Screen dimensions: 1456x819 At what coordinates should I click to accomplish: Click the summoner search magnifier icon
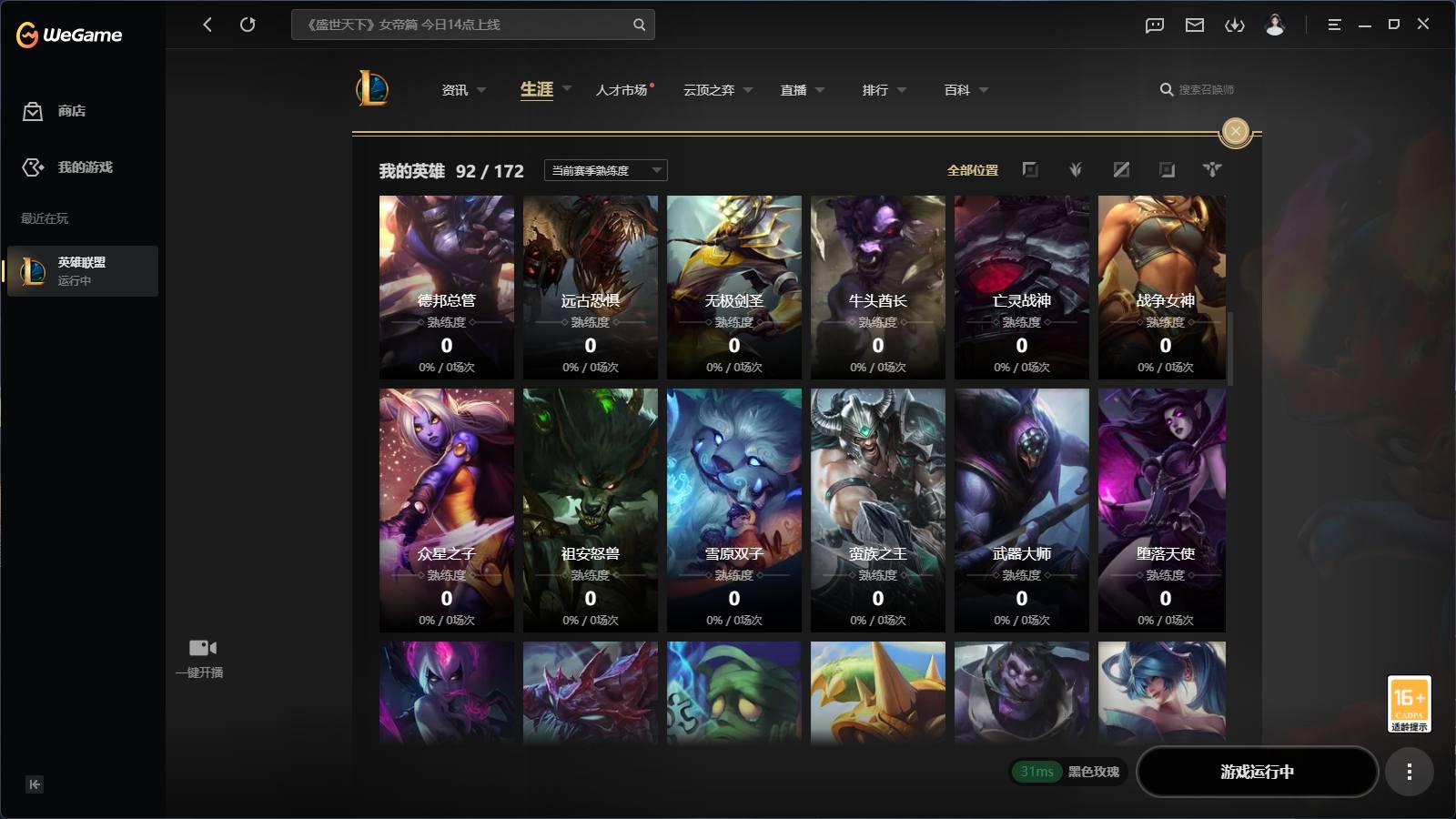pos(1167,89)
